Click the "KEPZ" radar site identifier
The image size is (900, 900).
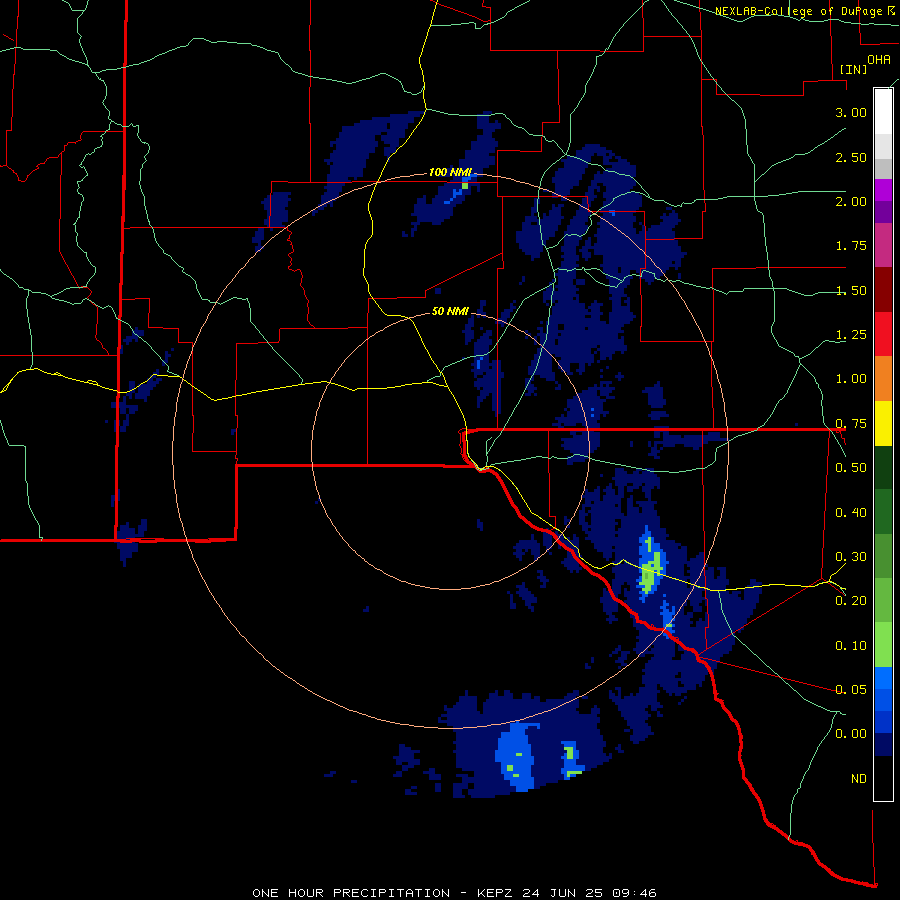tap(496, 893)
